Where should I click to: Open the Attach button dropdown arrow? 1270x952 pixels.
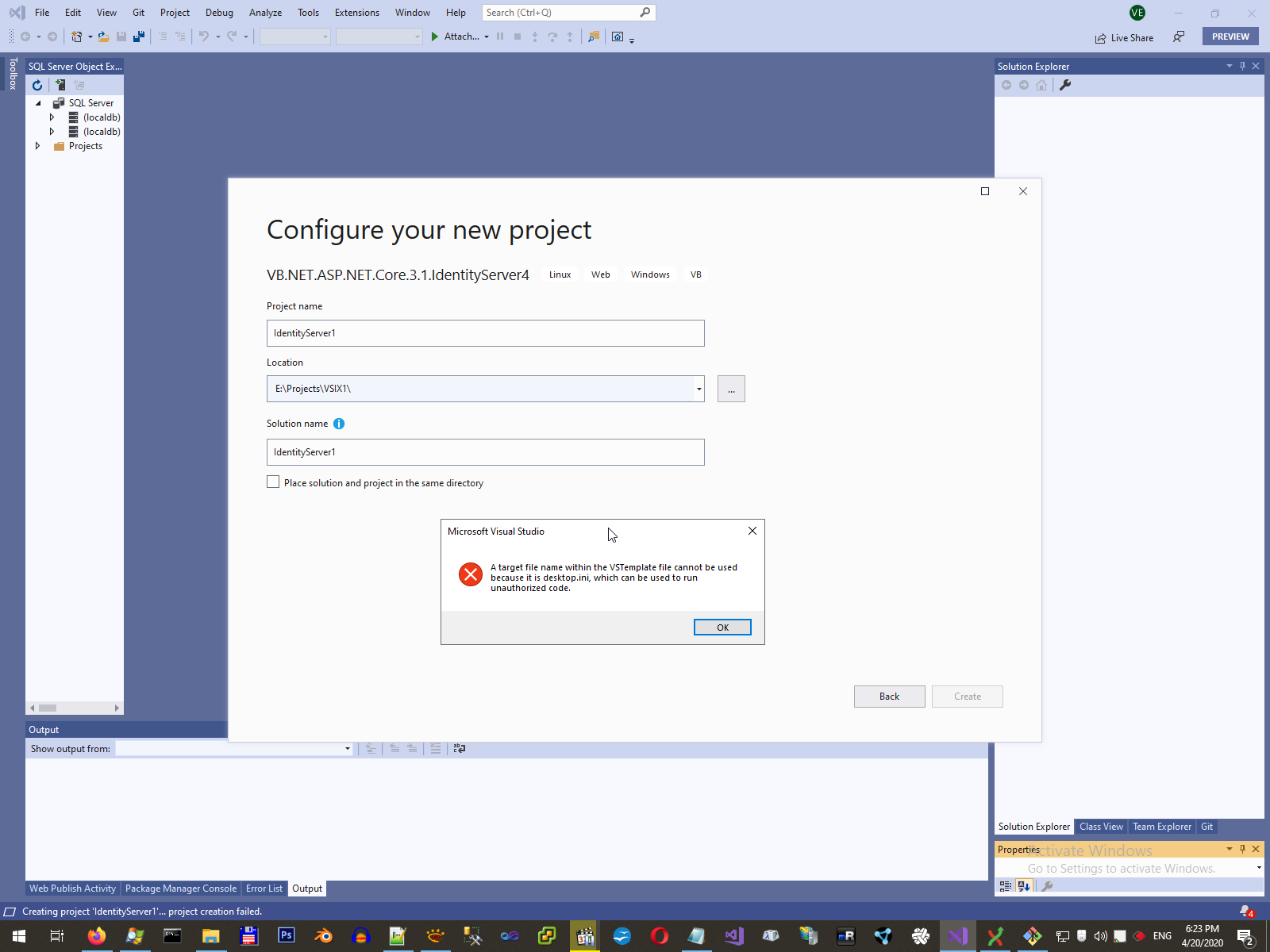coord(487,36)
